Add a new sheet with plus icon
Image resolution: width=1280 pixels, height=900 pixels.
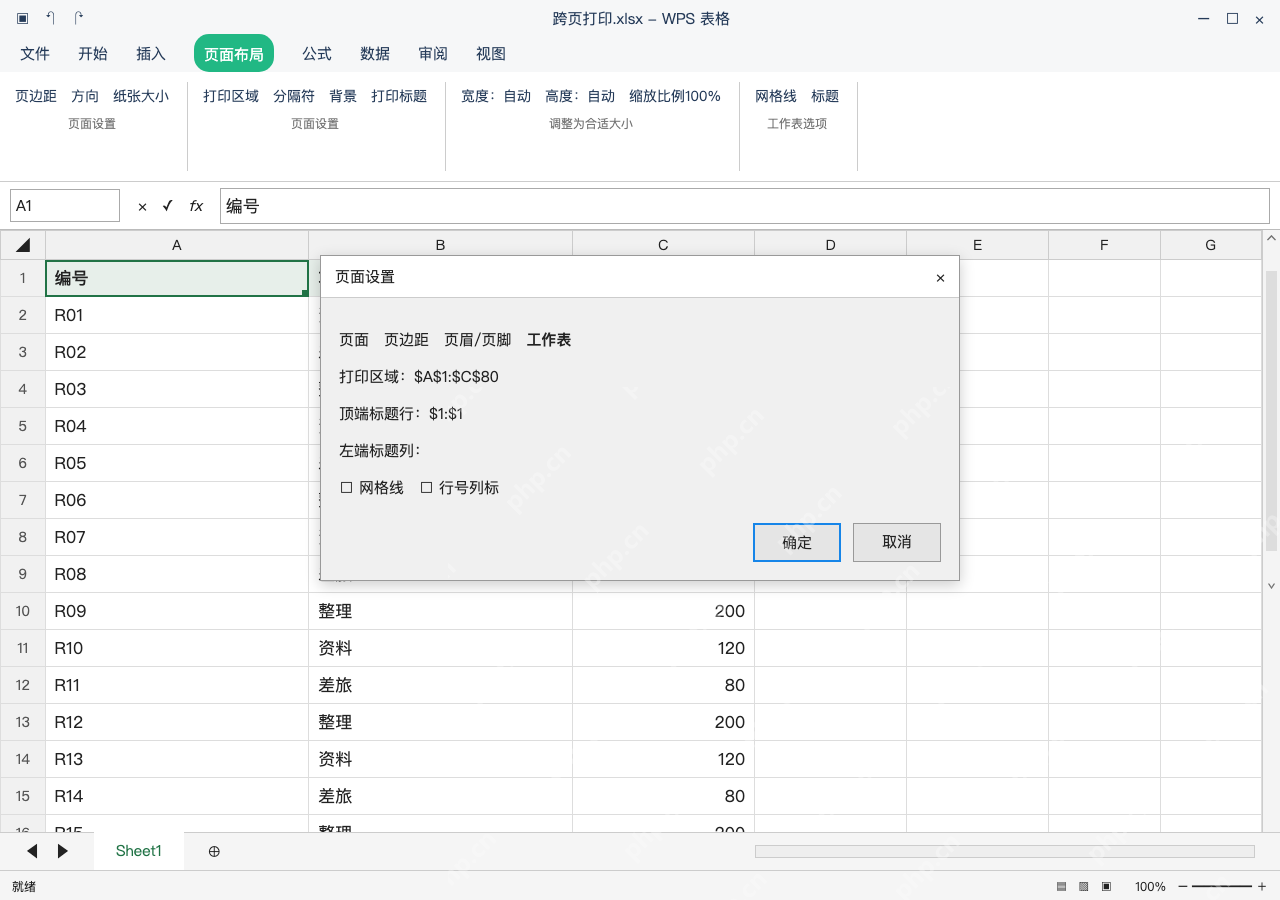[214, 851]
